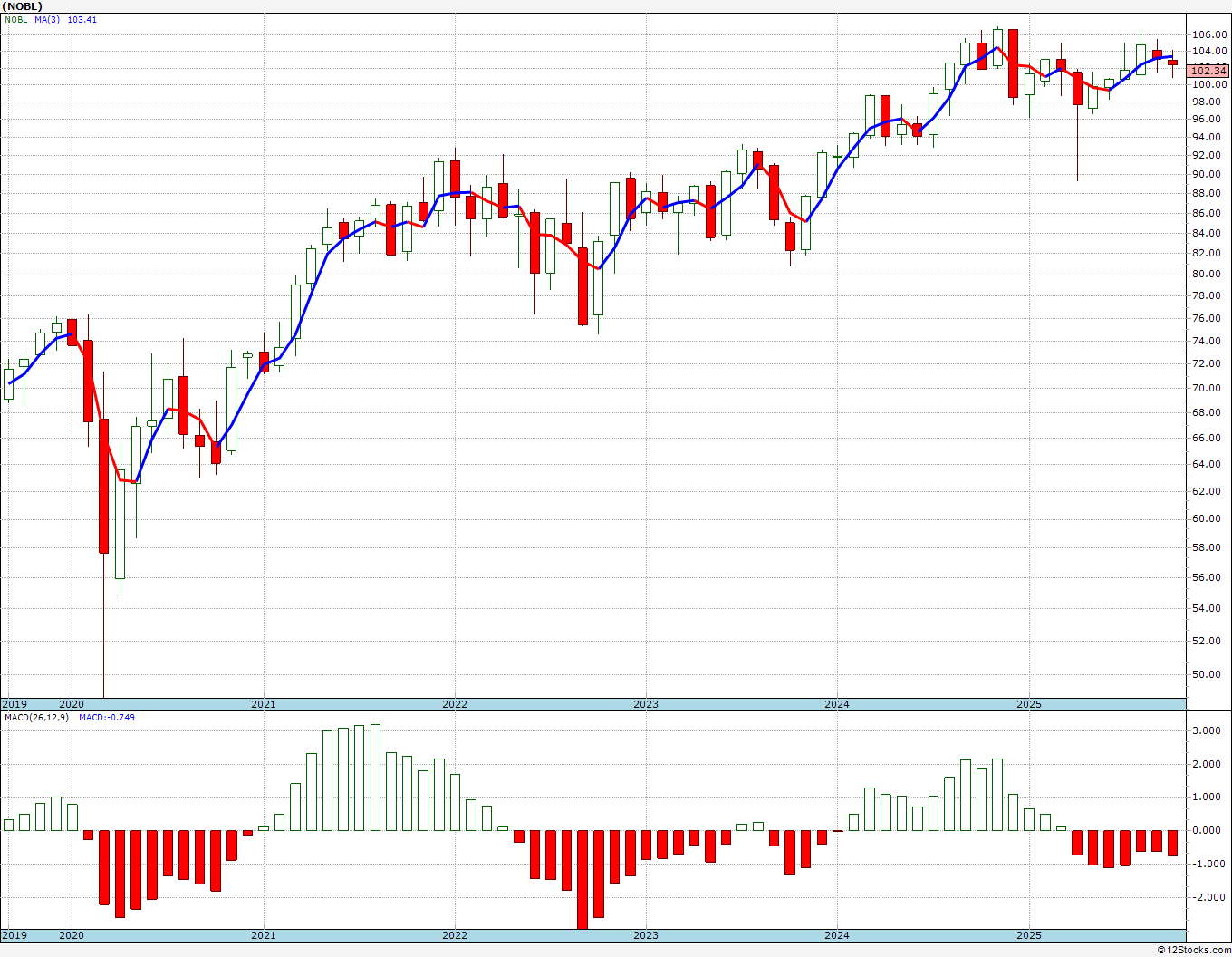Image resolution: width=1232 pixels, height=957 pixels.
Task: Click the 106.00 price axis label
Action: pos(1209,34)
